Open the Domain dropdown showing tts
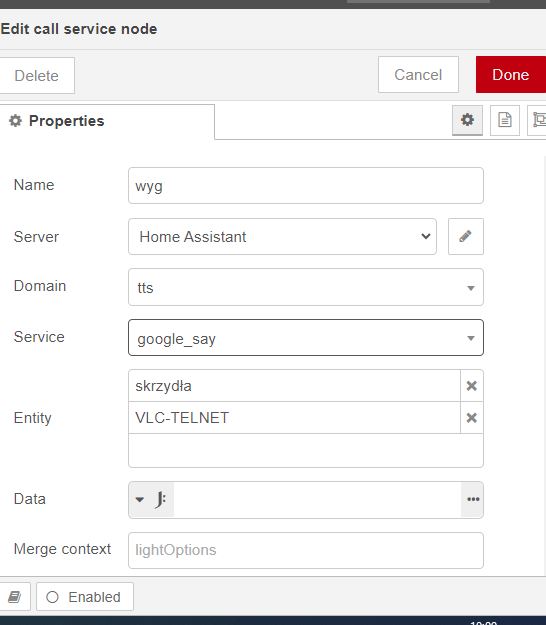This screenshot has width=546, height=625. pyautogui.click(x=306, y=287)
